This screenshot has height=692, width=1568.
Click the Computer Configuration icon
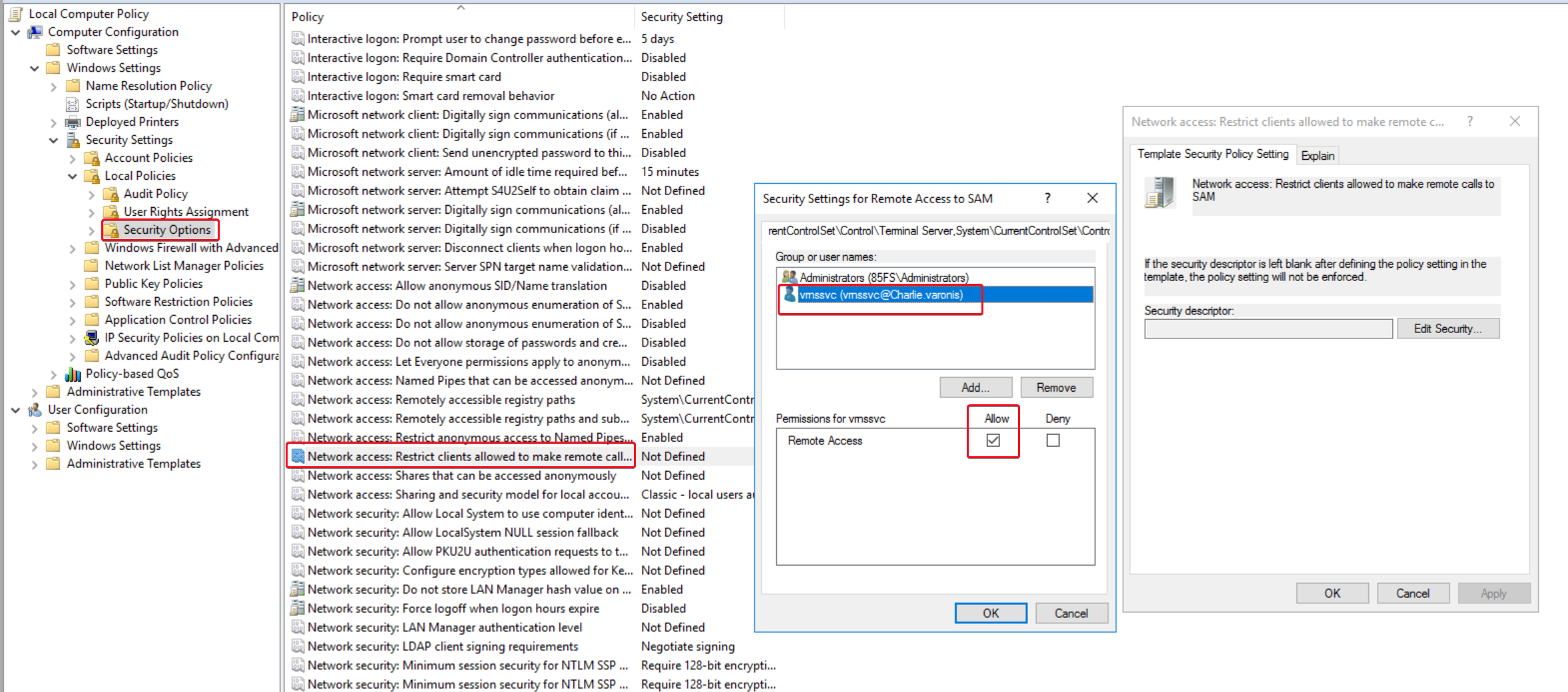click(35, 32)
